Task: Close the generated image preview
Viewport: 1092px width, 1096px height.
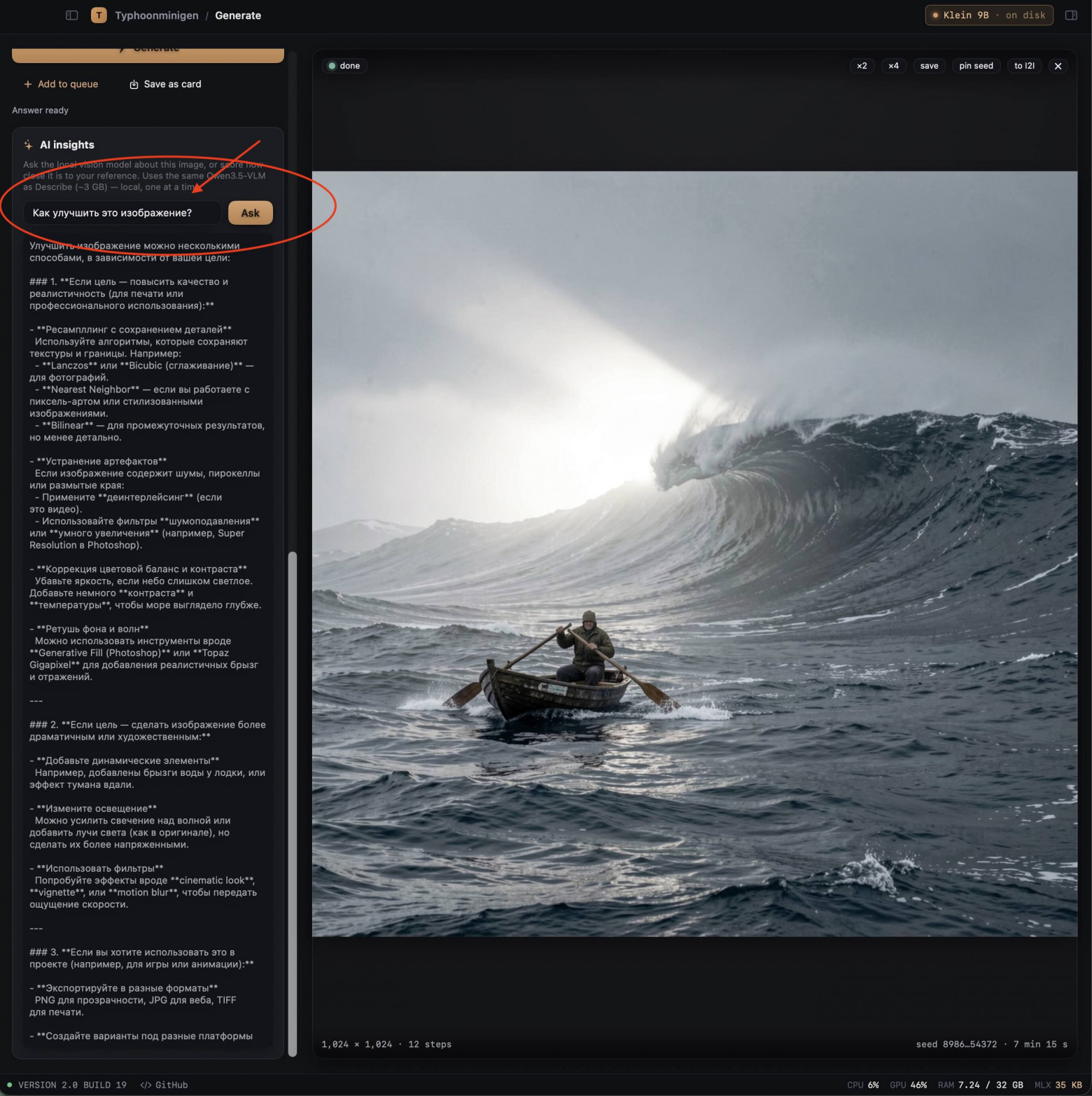Action: tap(1058, 66)
